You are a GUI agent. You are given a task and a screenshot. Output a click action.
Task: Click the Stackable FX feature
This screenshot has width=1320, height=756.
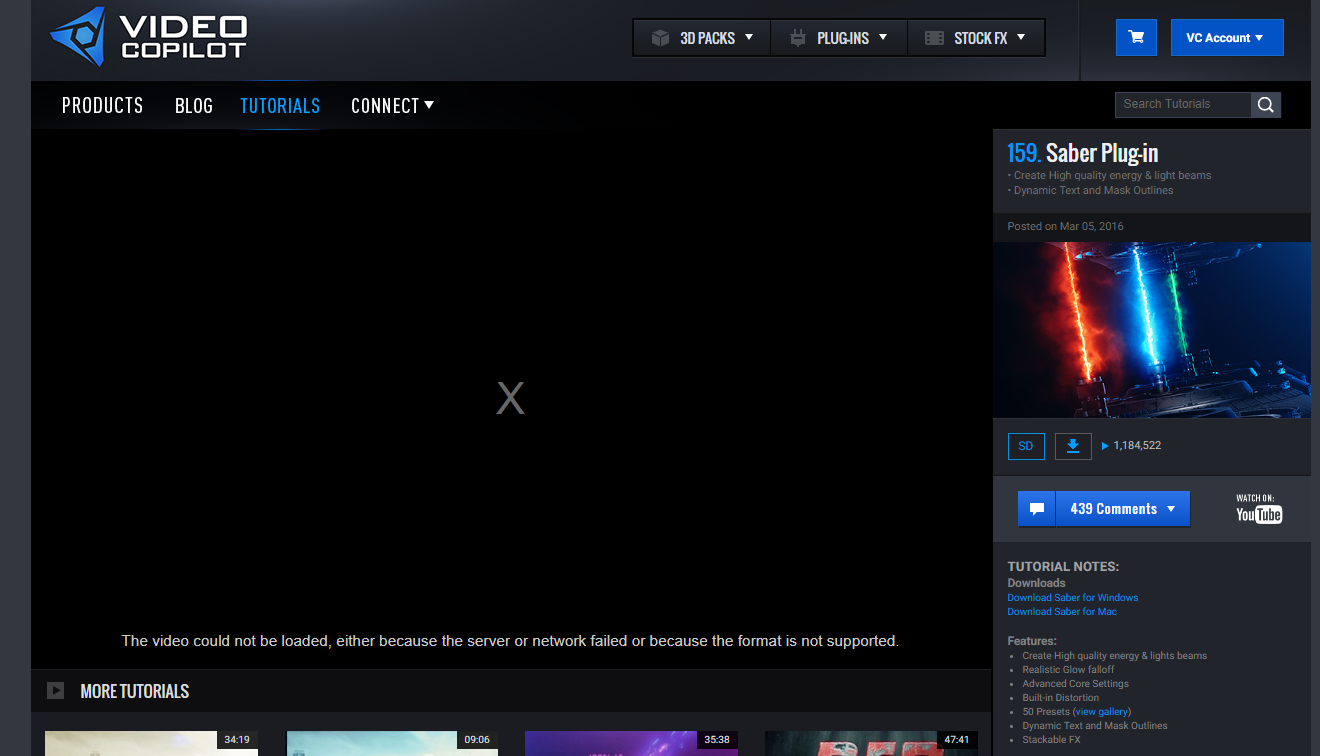(1051, 740)
